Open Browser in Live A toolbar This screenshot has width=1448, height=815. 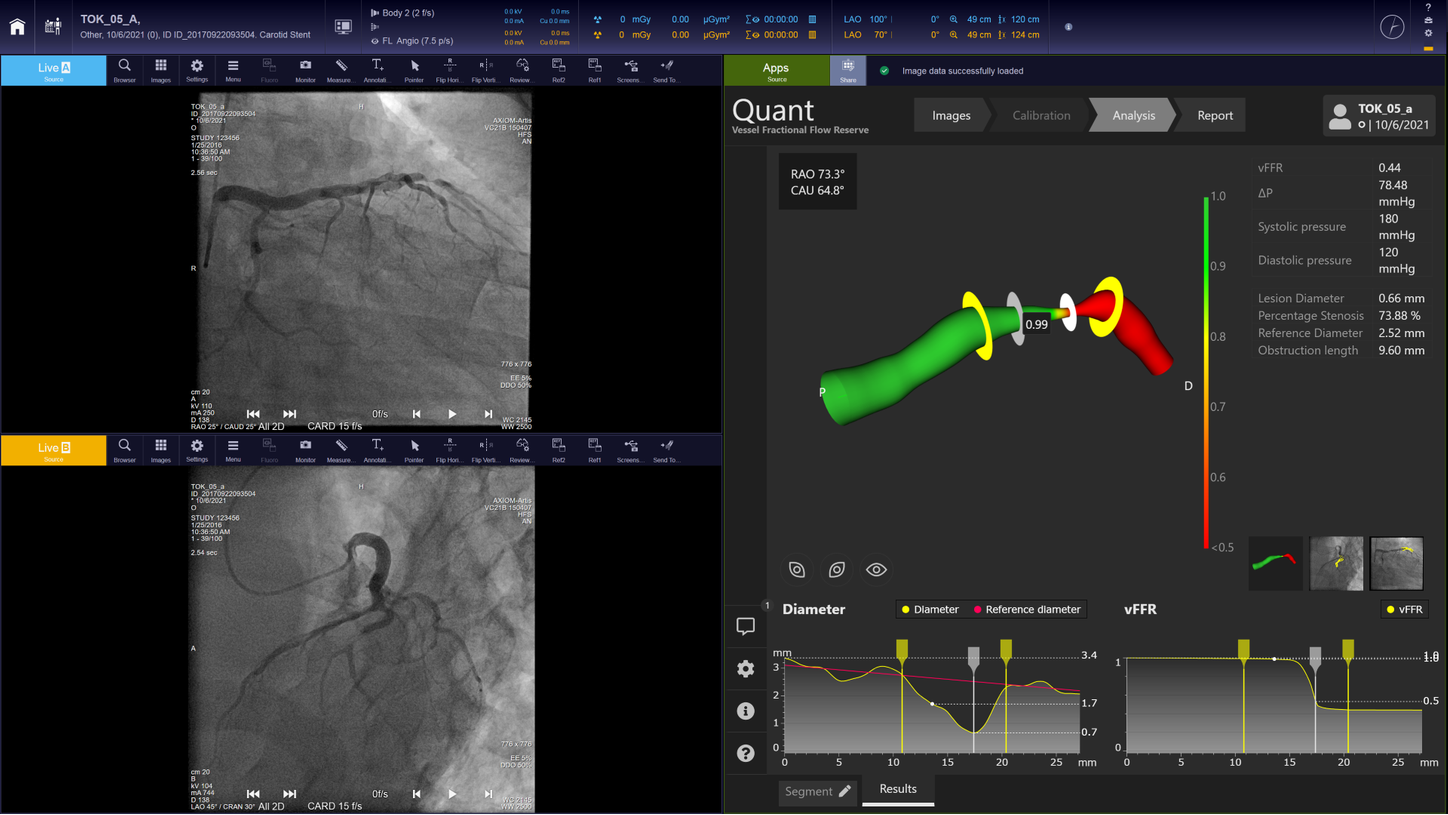[124, 70]
